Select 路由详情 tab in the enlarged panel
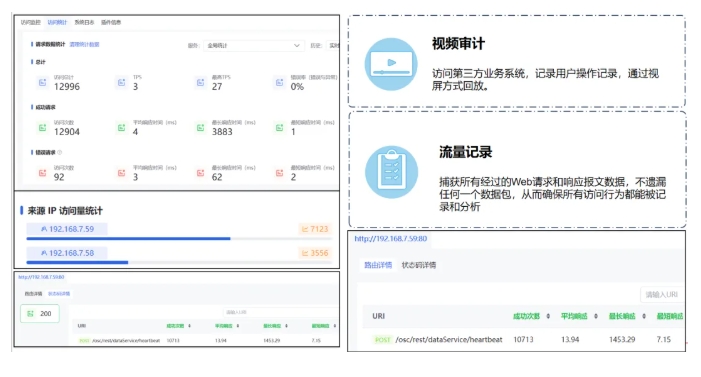 click(378, 265)
